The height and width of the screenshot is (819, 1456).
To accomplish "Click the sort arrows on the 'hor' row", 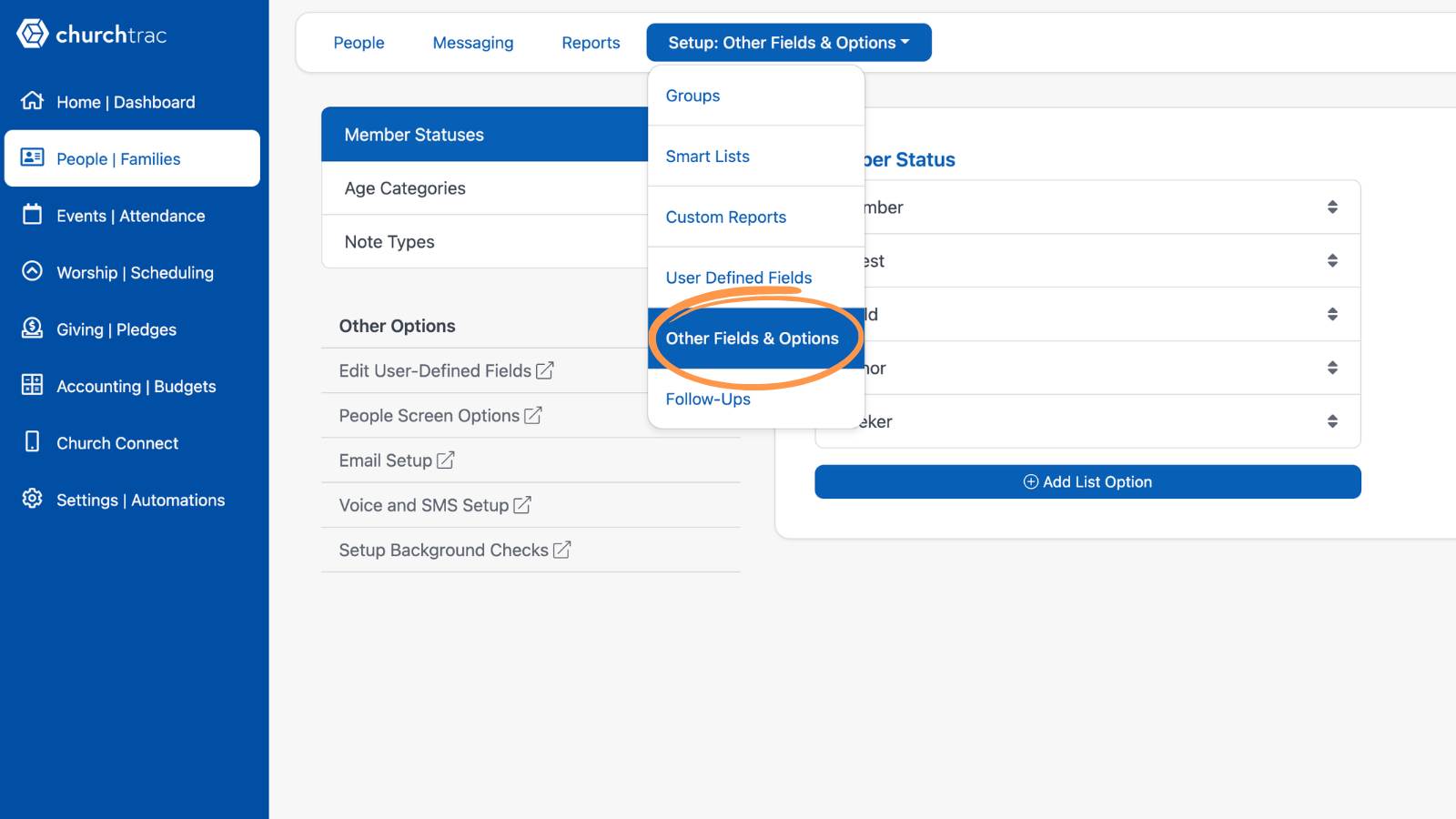I will click(1332, 368).
